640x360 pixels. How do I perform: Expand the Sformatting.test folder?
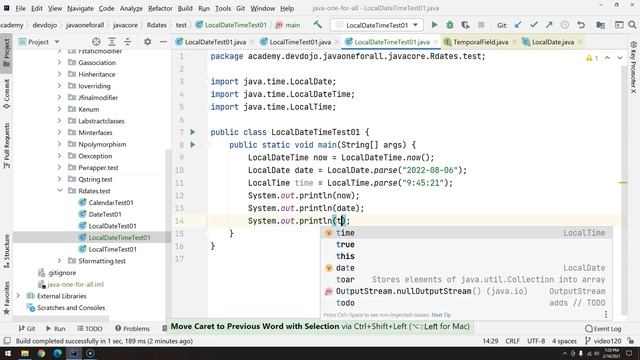click(60, 261)
